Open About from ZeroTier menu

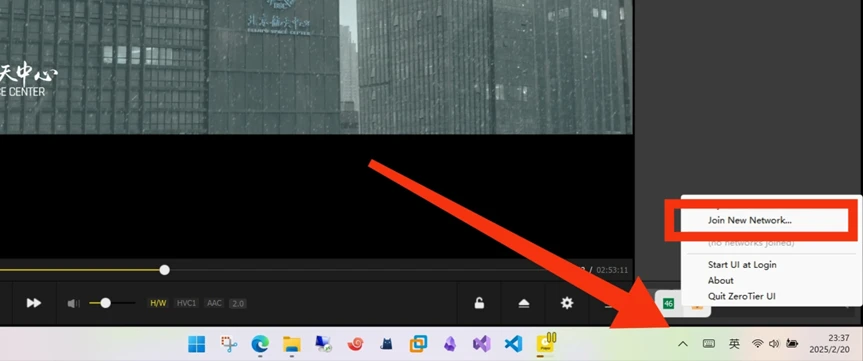click(x=720, y=281)
